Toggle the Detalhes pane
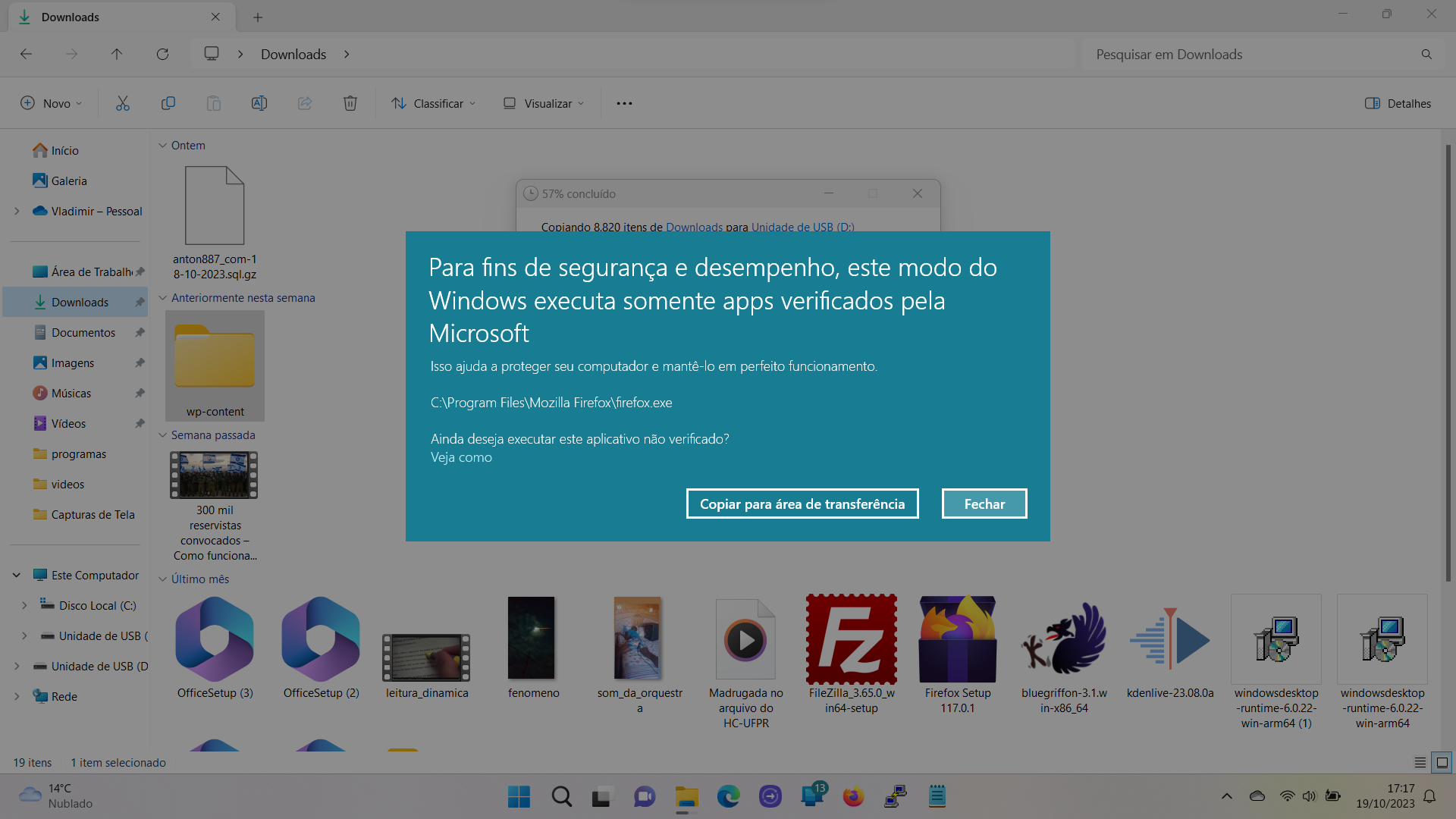Viewport: 1456px width, 819px height. 1398,103
